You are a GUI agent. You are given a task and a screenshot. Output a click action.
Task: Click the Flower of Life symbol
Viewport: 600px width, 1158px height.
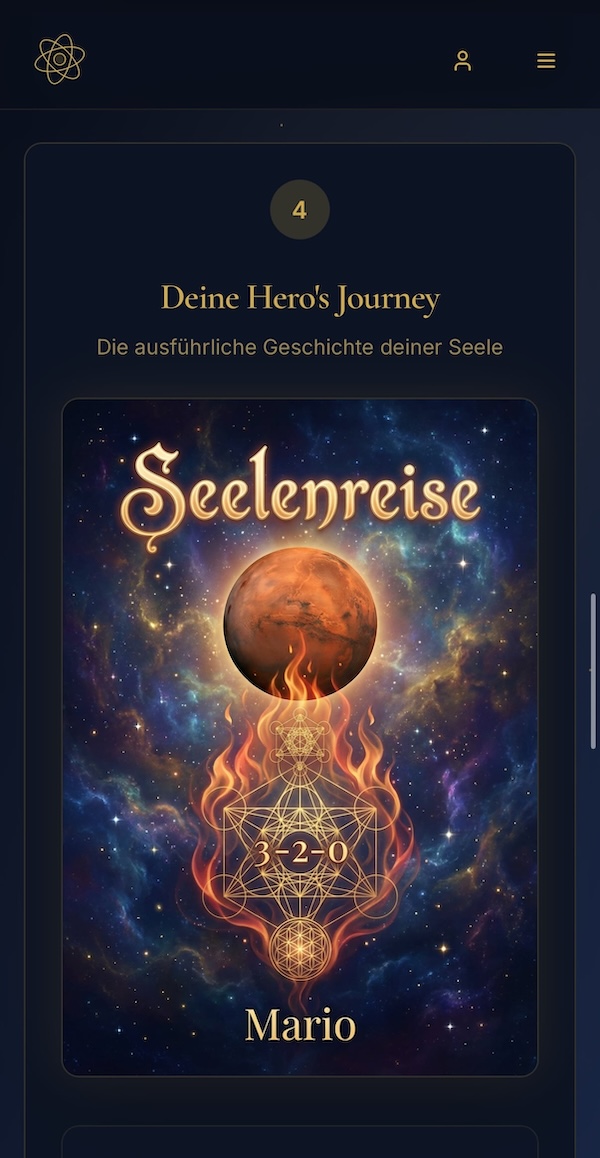click(x=299, y=949)
